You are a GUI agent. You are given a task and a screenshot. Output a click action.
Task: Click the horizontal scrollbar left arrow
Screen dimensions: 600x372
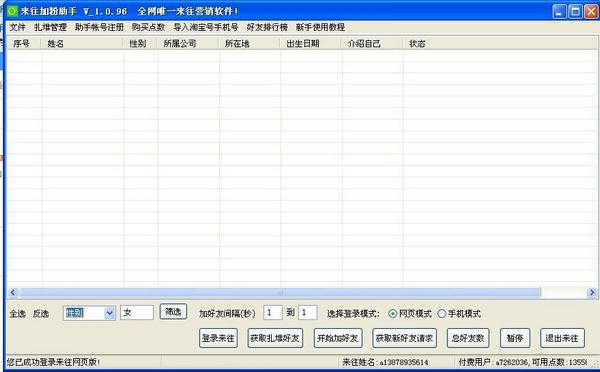click(x=13, y=293)
